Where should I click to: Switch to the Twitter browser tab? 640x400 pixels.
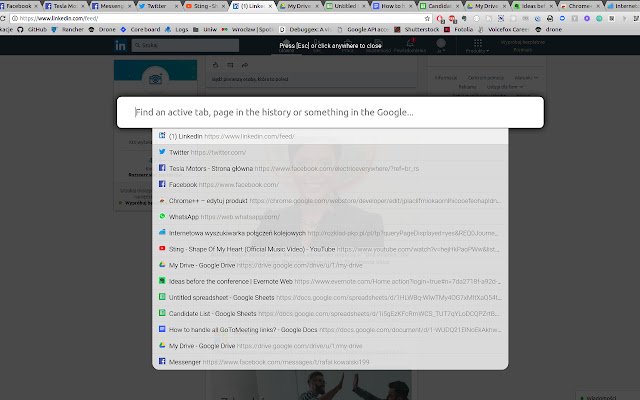point(157,6)
